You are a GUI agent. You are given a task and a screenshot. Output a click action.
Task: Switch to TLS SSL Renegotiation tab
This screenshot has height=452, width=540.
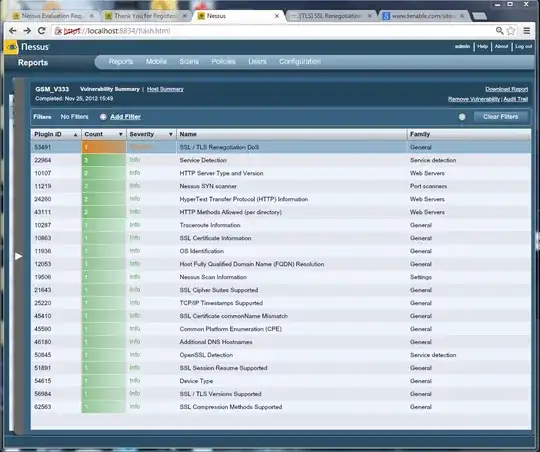click(x=331, y=16)
